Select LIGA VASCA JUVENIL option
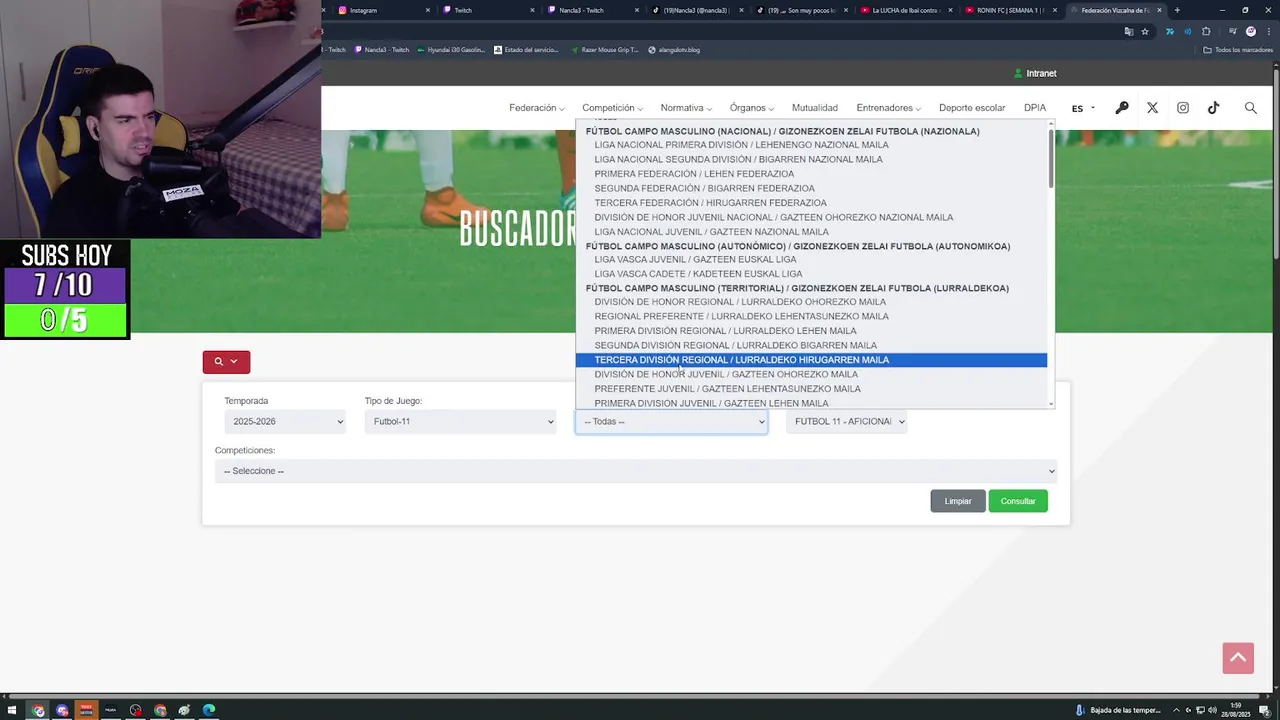The image size is (1280, 720). [x=811, y=259]
